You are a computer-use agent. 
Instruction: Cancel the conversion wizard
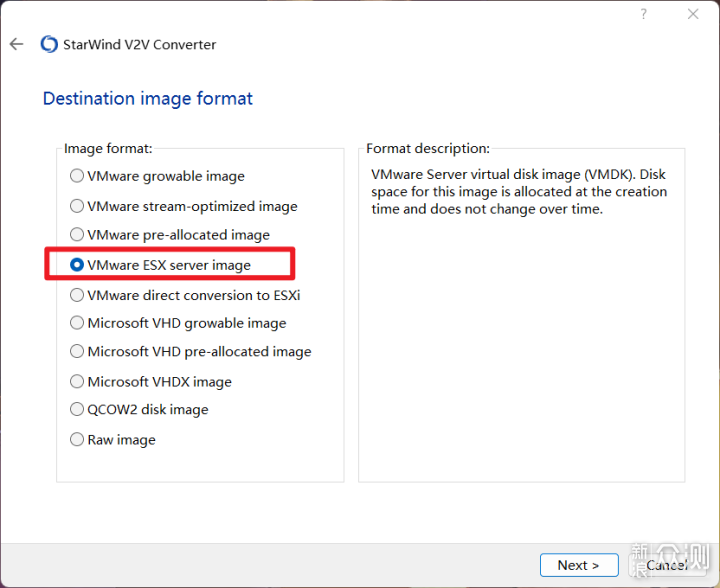click(x=667, y=565)
